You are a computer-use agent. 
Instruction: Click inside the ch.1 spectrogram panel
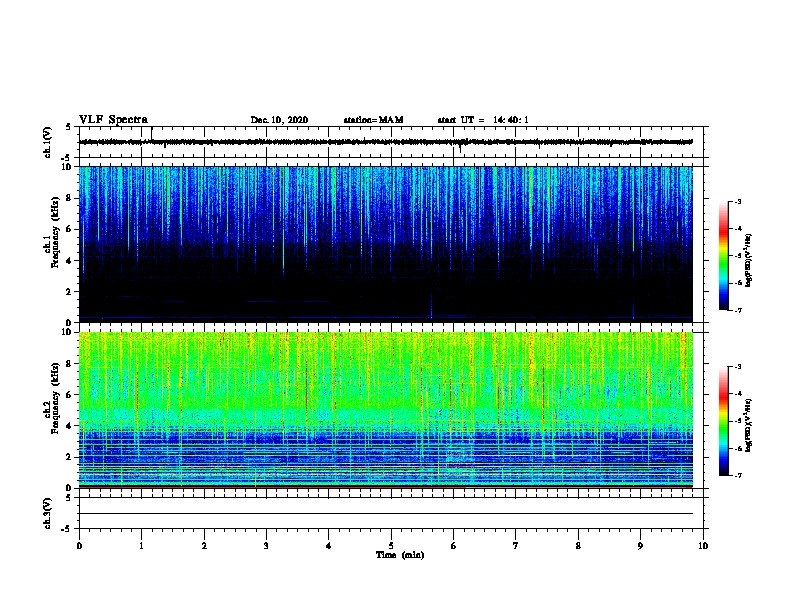[x=386, y=244]
